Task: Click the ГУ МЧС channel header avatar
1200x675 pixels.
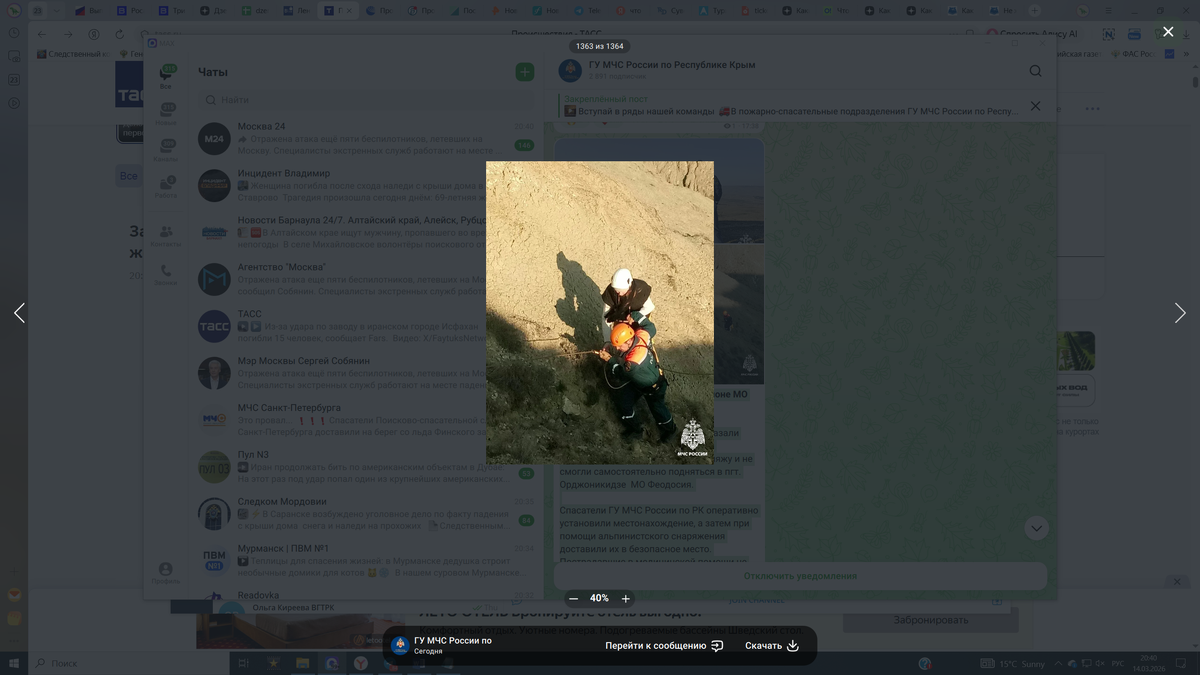Action: (570, 70)
